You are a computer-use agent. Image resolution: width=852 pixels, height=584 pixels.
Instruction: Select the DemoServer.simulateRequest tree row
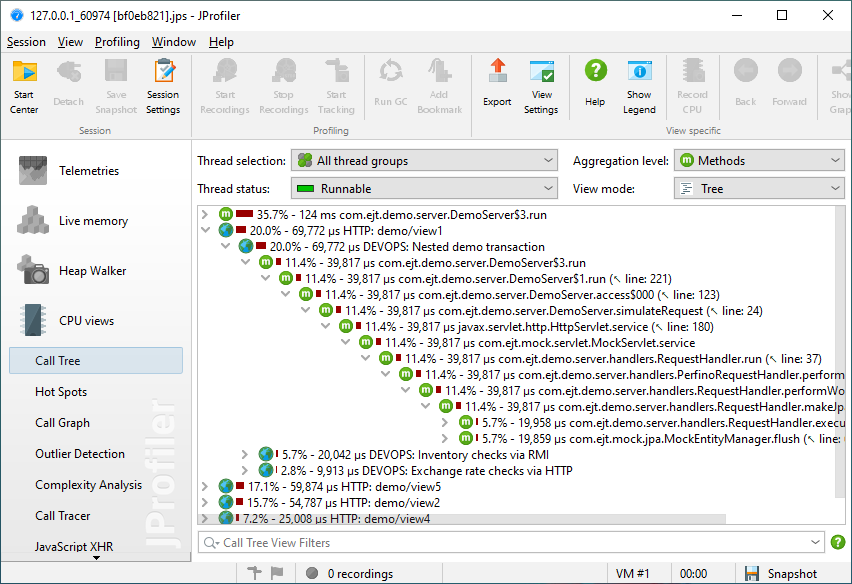coord(541,311)
